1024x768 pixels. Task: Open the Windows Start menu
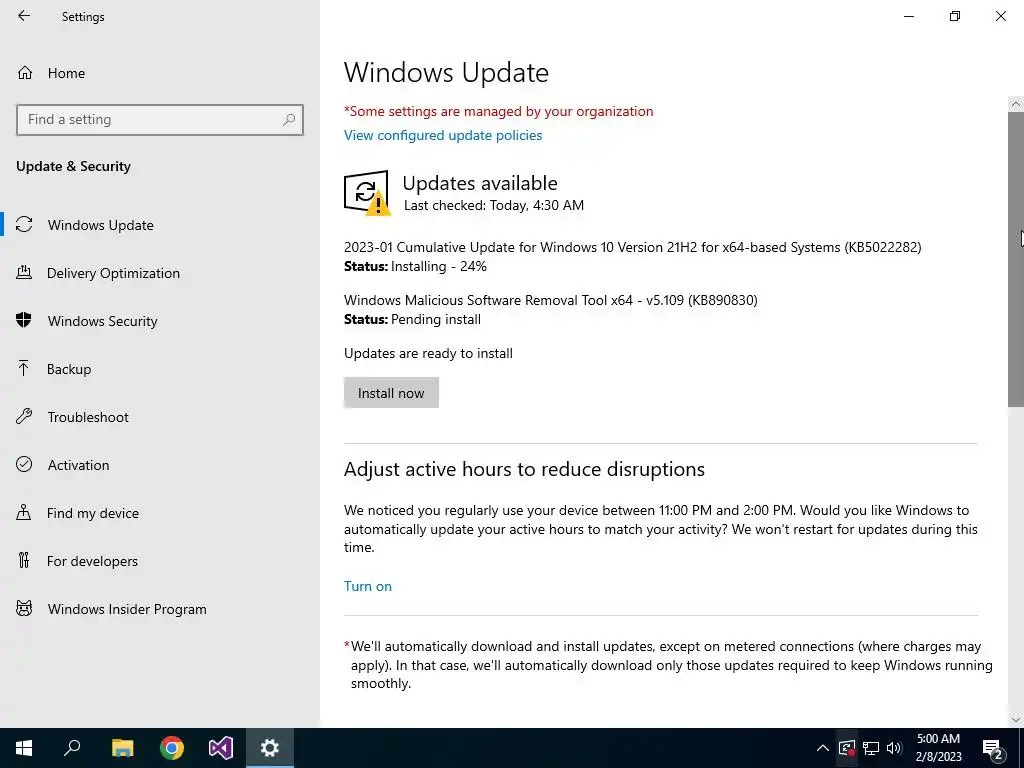tap(24, 748)
